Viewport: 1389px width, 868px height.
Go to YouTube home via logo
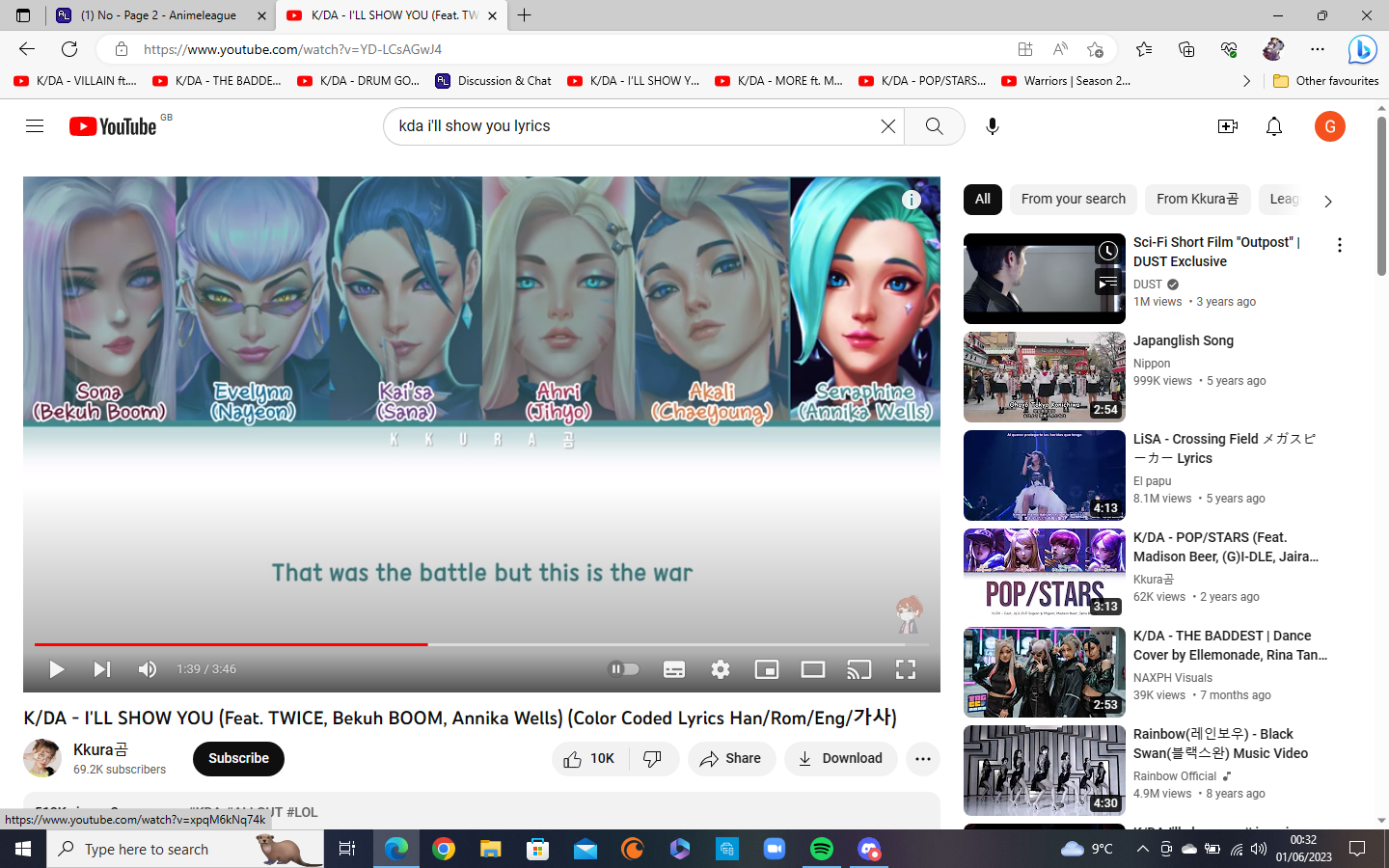[x=113, y=126]
